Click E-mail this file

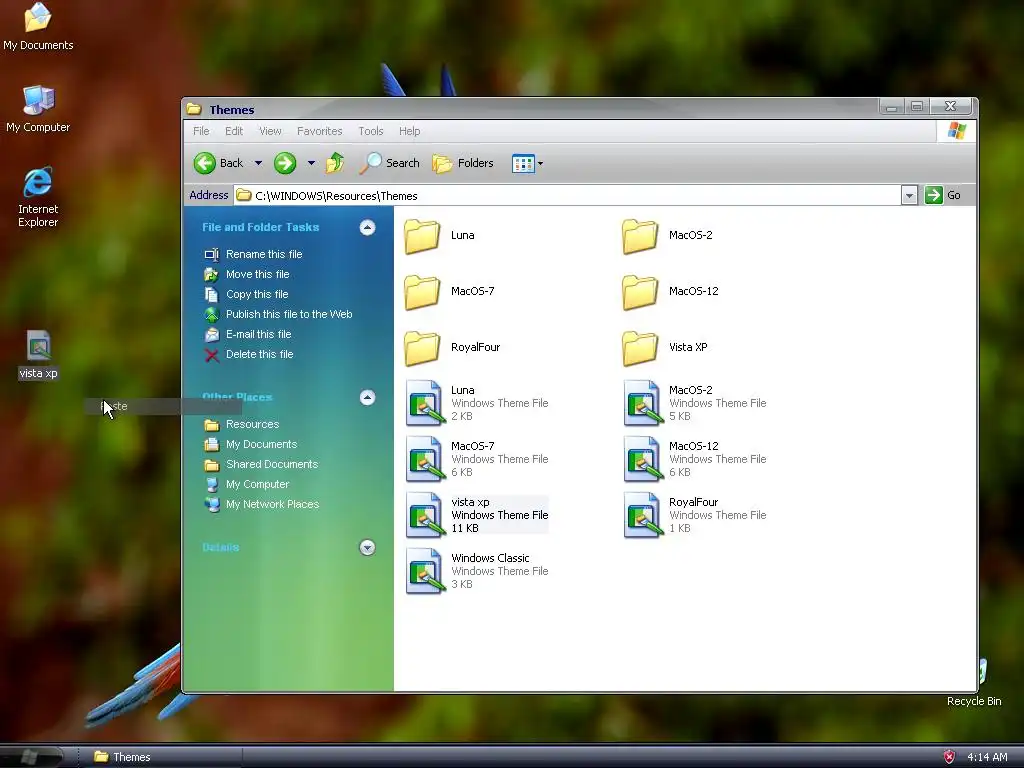click(259, 334)
